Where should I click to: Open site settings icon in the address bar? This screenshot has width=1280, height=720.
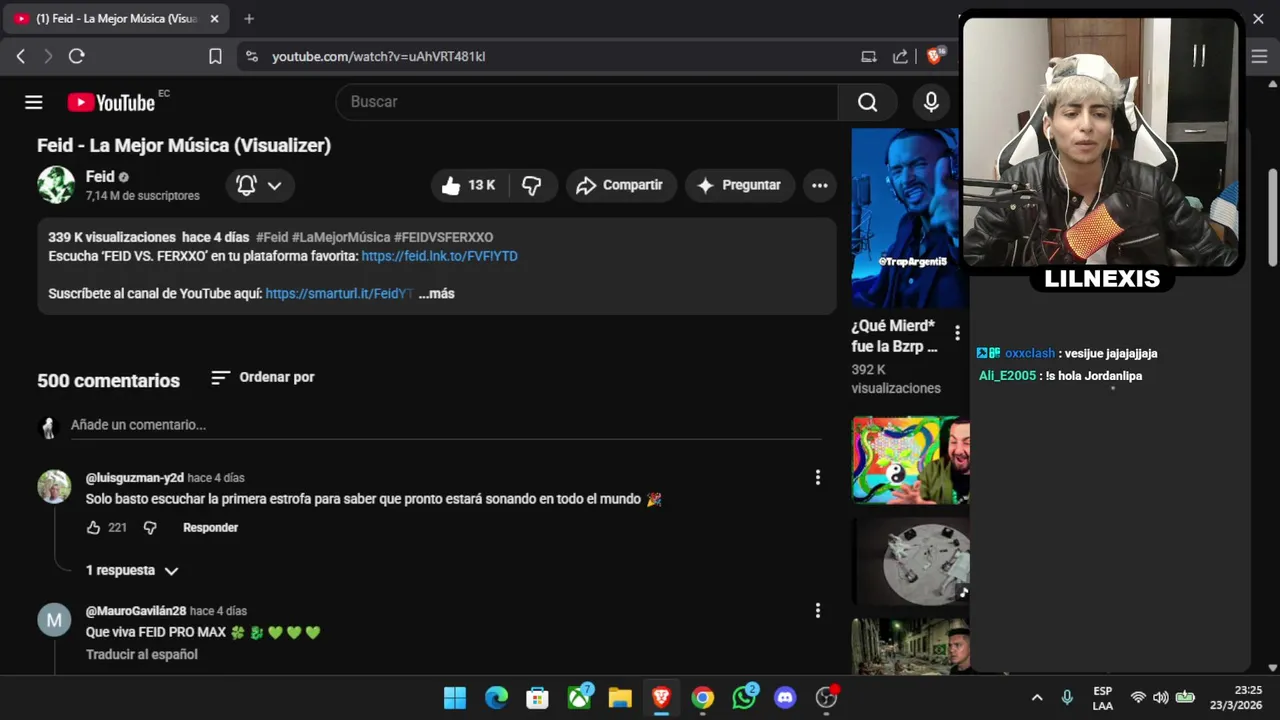point(251,57)
